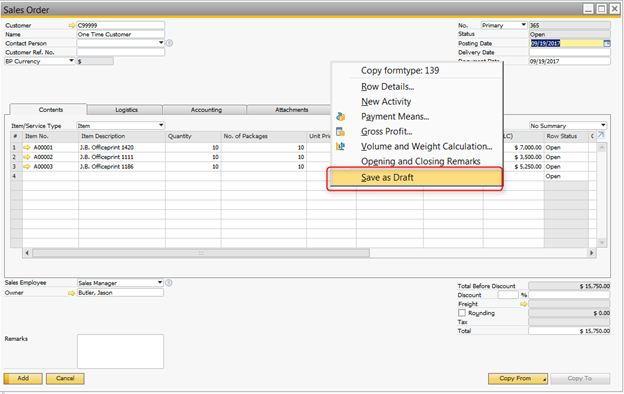The height and width of the screenshot is (394, 624).
Task: Click the Name input field
Action: [x=120, y=34]
